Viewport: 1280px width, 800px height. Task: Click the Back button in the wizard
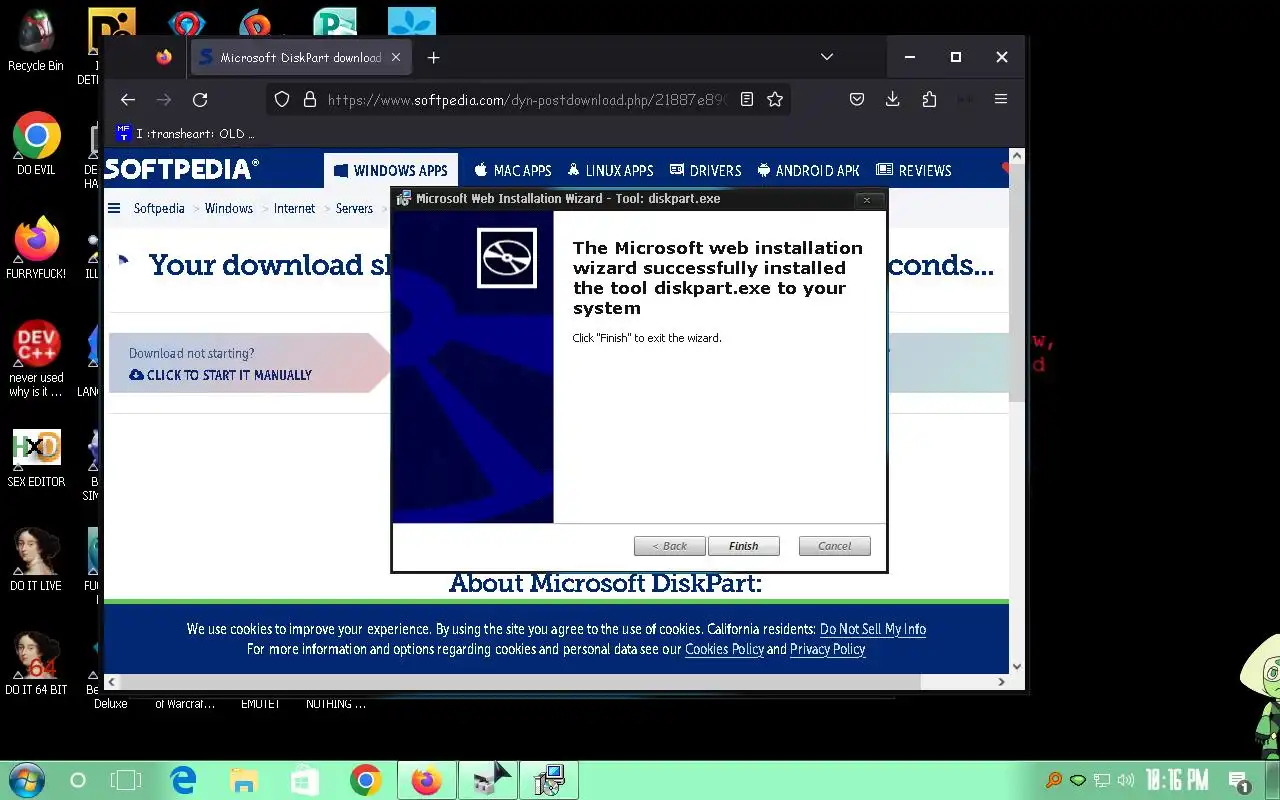click(670, 546)
